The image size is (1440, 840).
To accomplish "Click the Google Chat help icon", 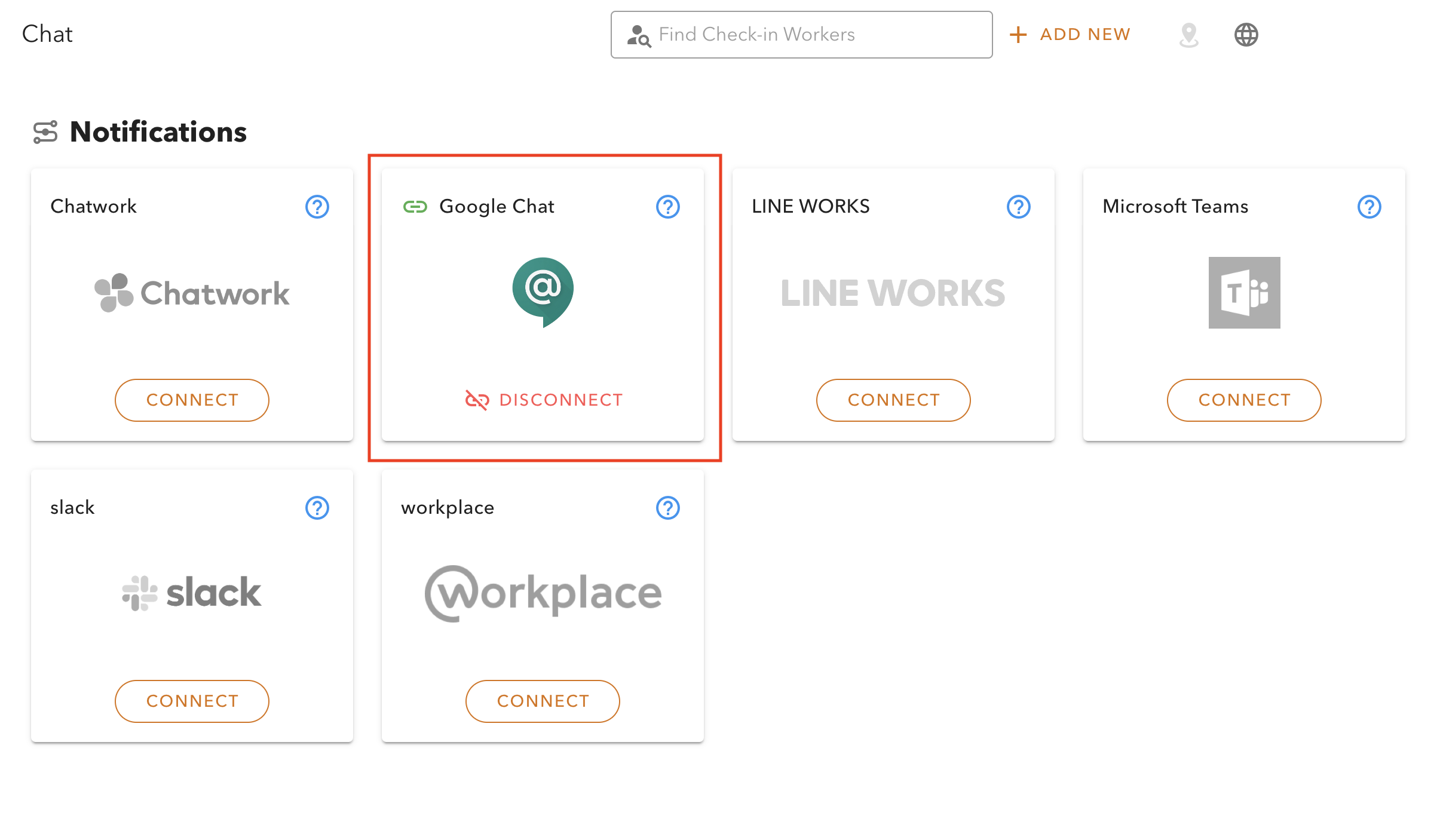I will [667, 207].
